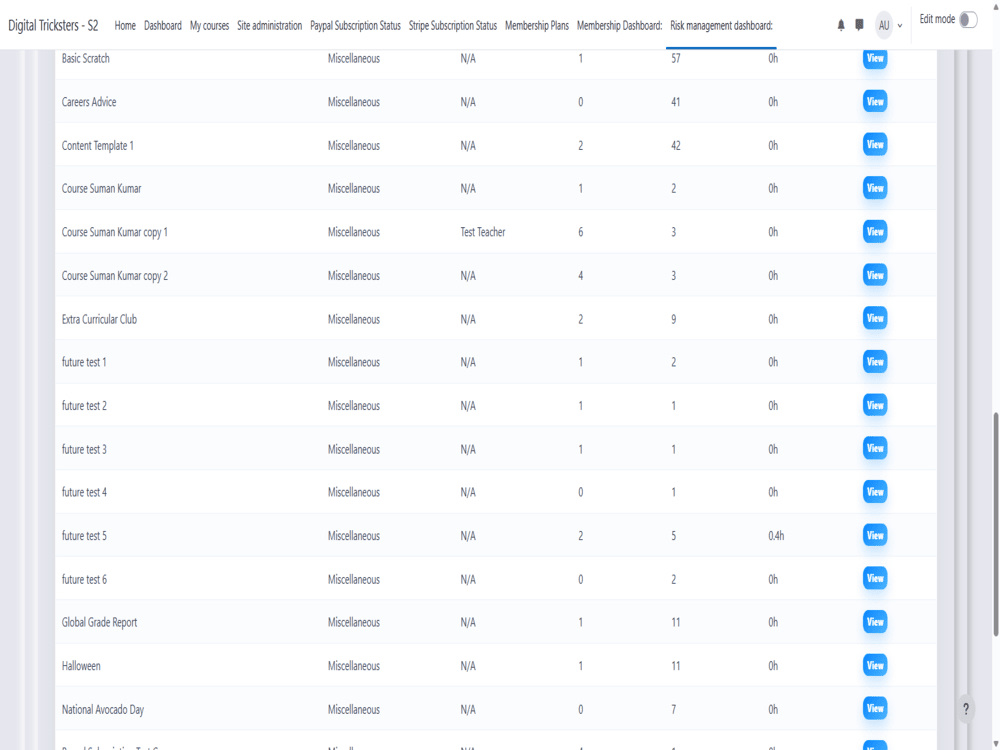
Task: Expand the user menu dropdown arrow
Action: pyautogui.click(x=900, y=26)
